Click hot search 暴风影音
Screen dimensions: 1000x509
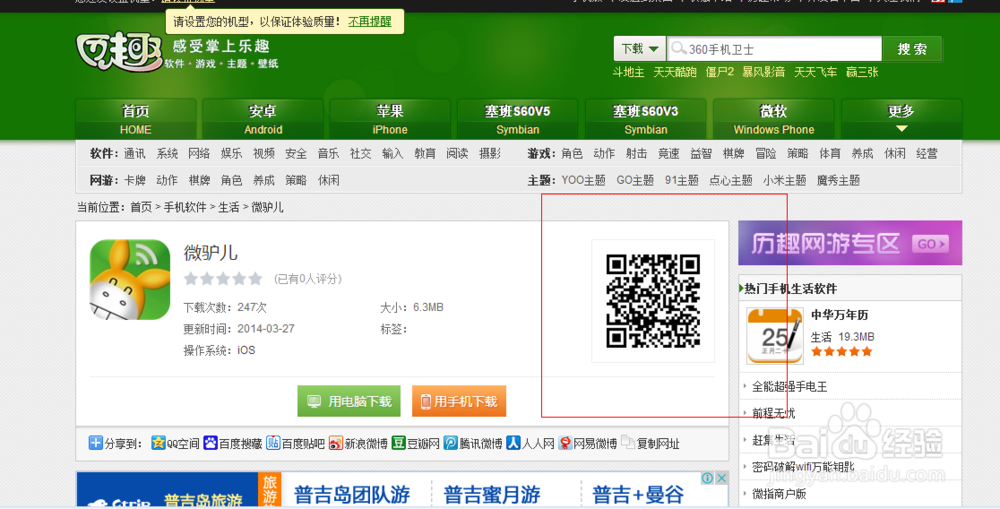(763, 72)
